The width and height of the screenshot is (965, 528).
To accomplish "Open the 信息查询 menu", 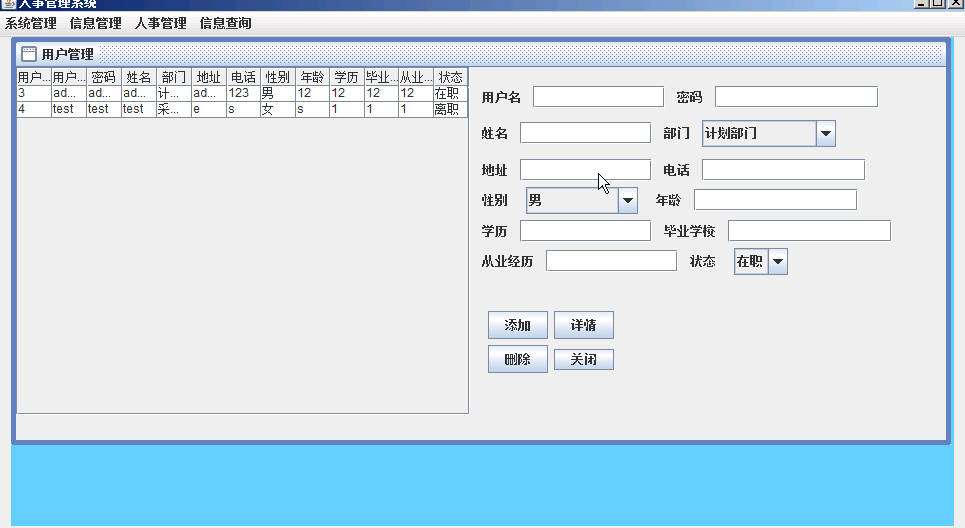I will (225, 23).
